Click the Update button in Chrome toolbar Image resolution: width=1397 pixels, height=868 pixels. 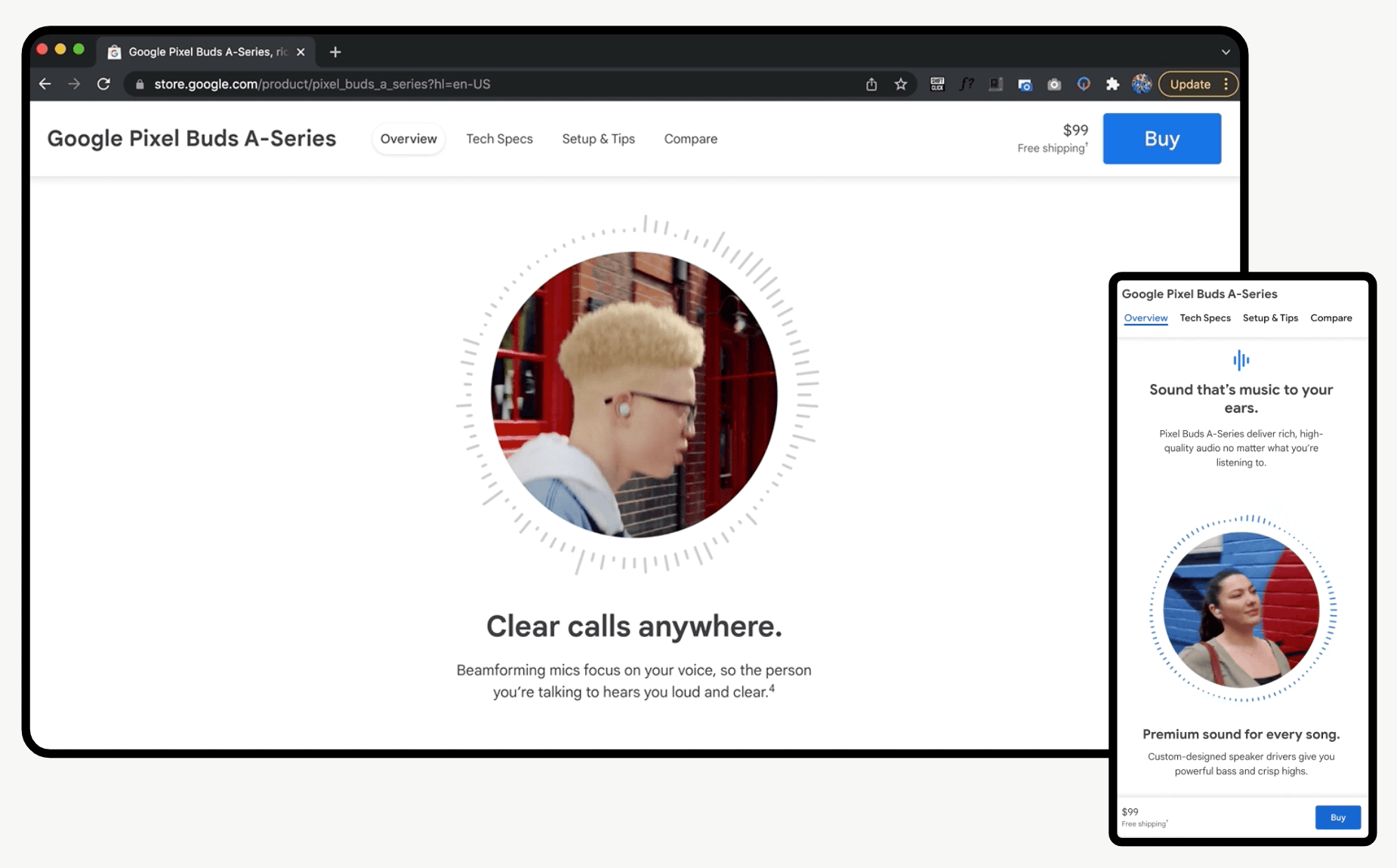[1190, 84]
